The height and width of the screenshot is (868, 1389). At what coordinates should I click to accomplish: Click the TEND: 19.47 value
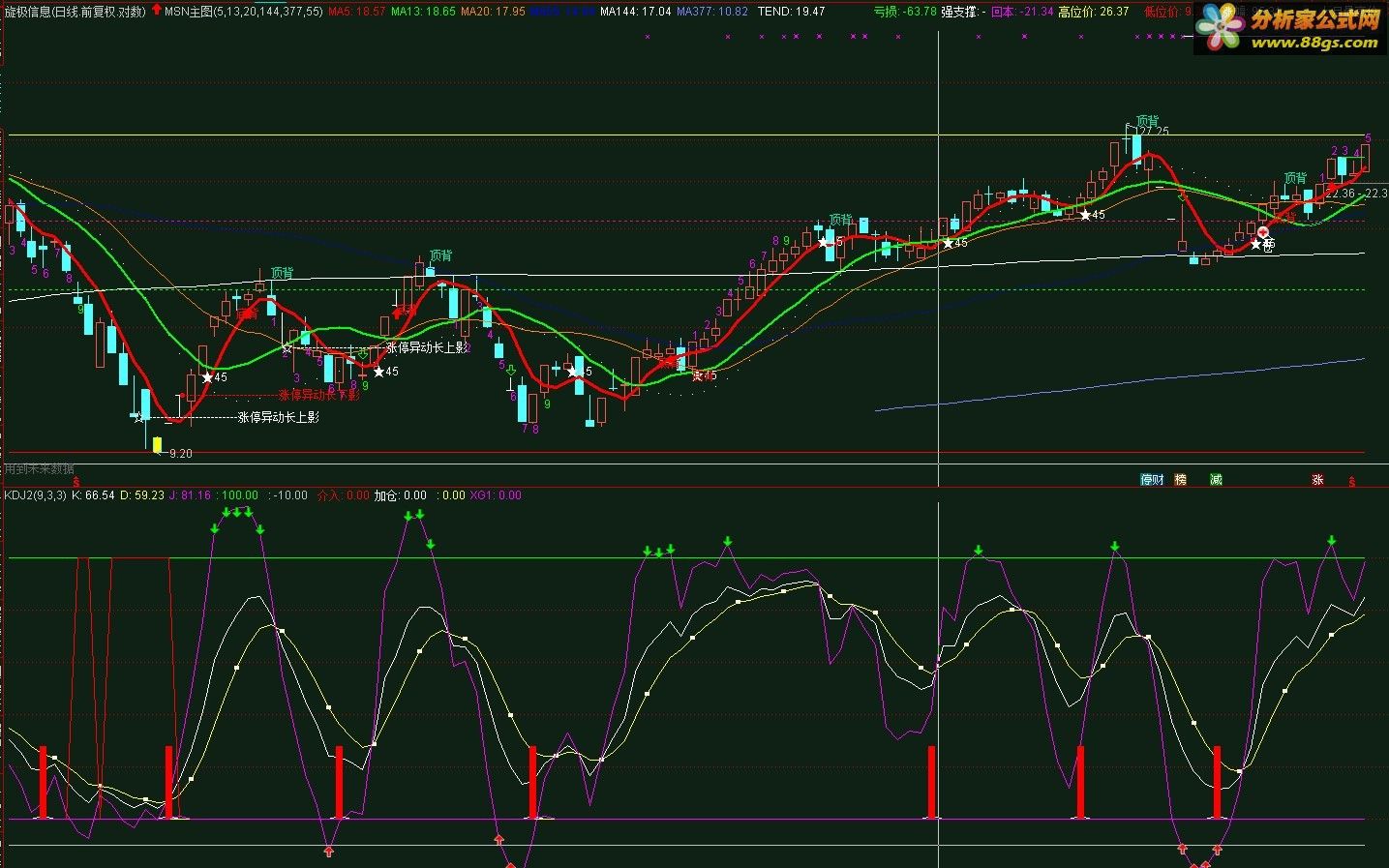tap(791, 12)
